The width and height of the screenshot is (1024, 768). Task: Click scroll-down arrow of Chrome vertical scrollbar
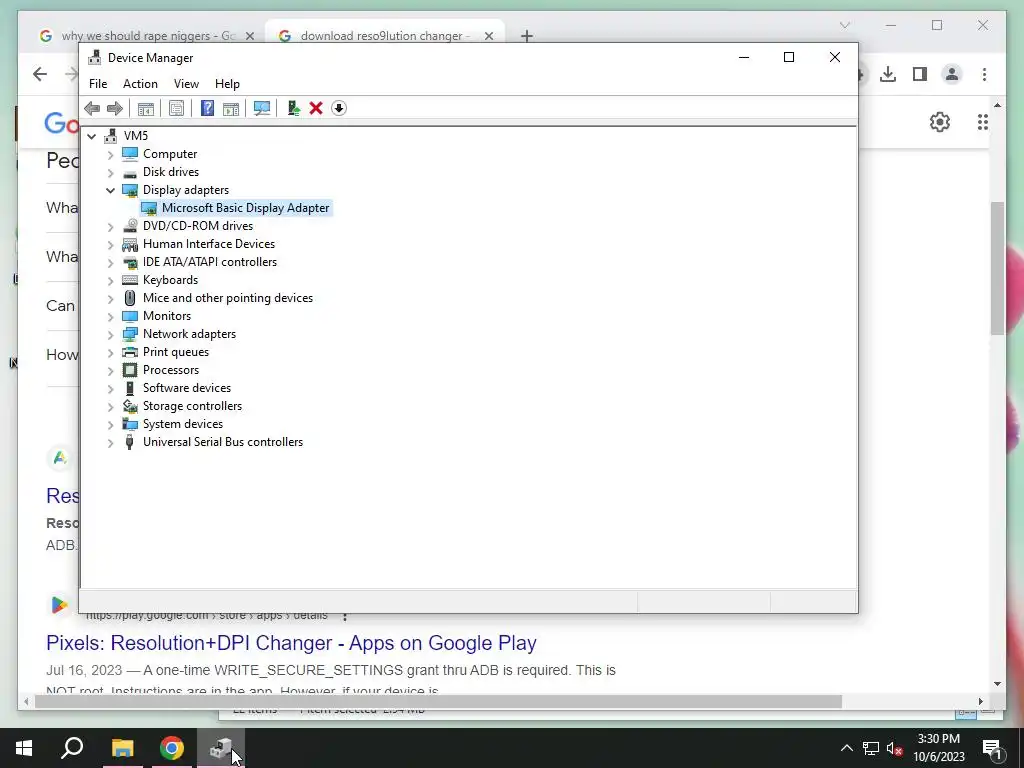click(997, 684)
